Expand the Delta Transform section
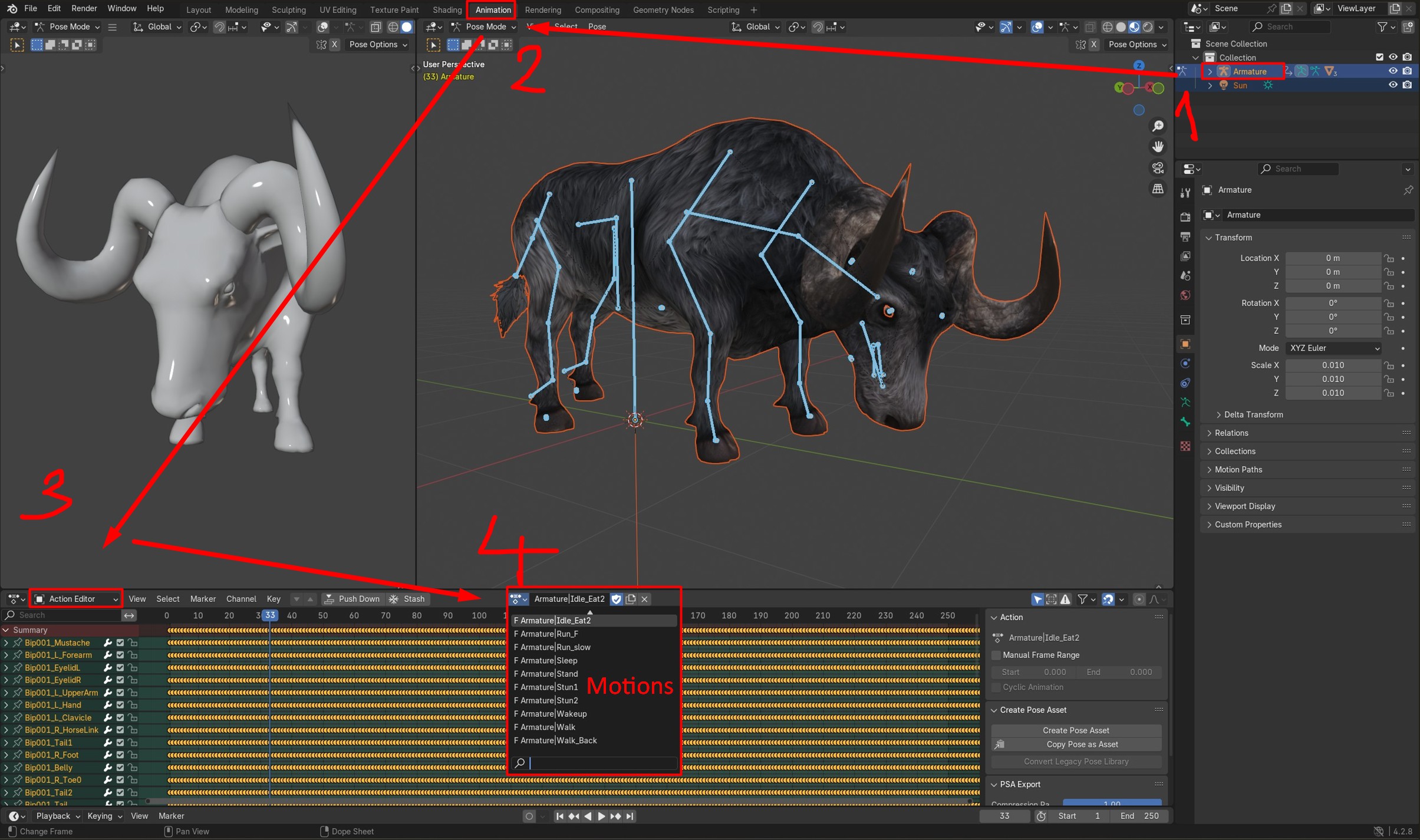 click(x=1253, y=414)
